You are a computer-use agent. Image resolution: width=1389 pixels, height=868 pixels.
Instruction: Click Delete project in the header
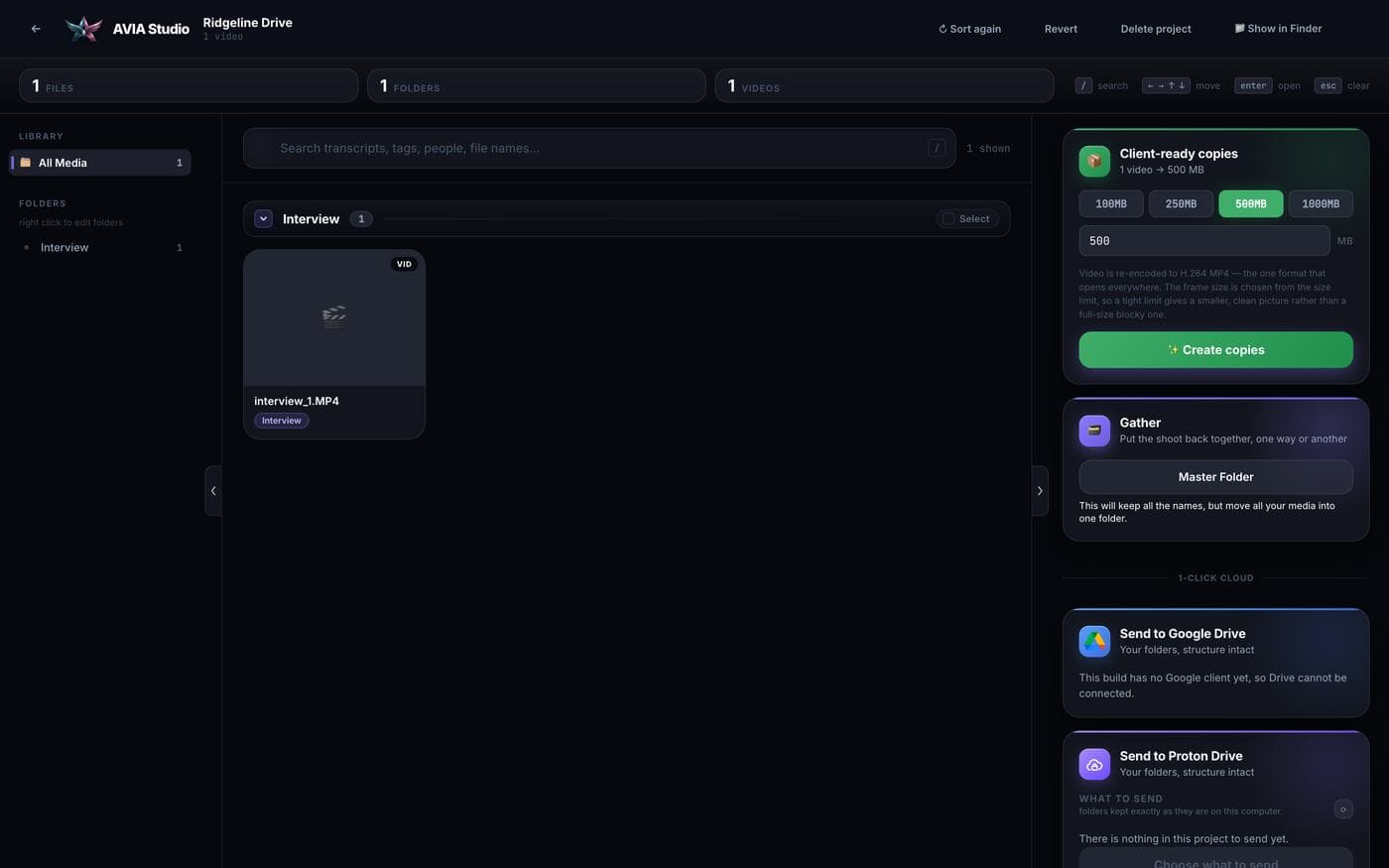[x=1156, y=29]
